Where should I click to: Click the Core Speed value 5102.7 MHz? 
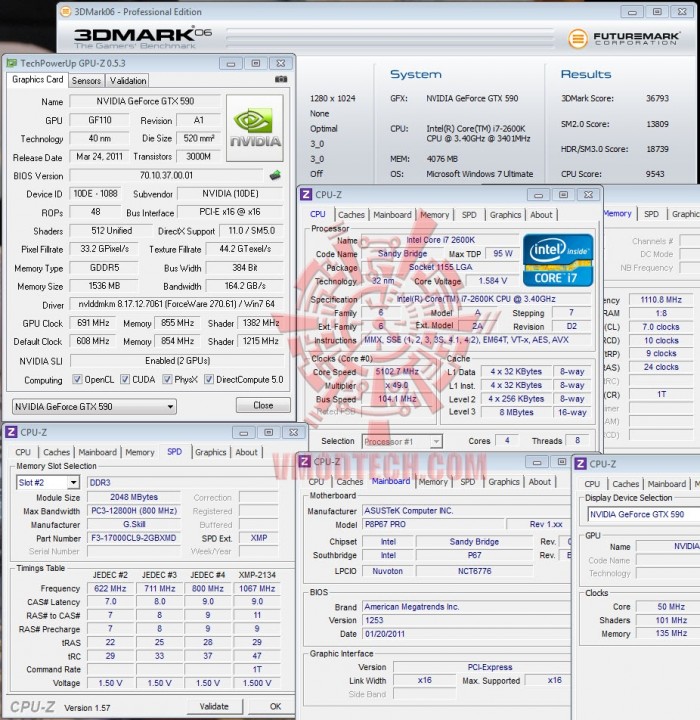pyautogui.click(x=396, y=371)
